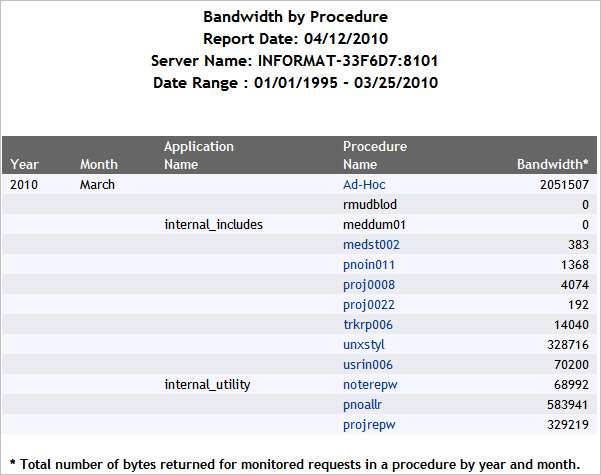
Task: Click the Month column header
Action: tap(99, 164)
